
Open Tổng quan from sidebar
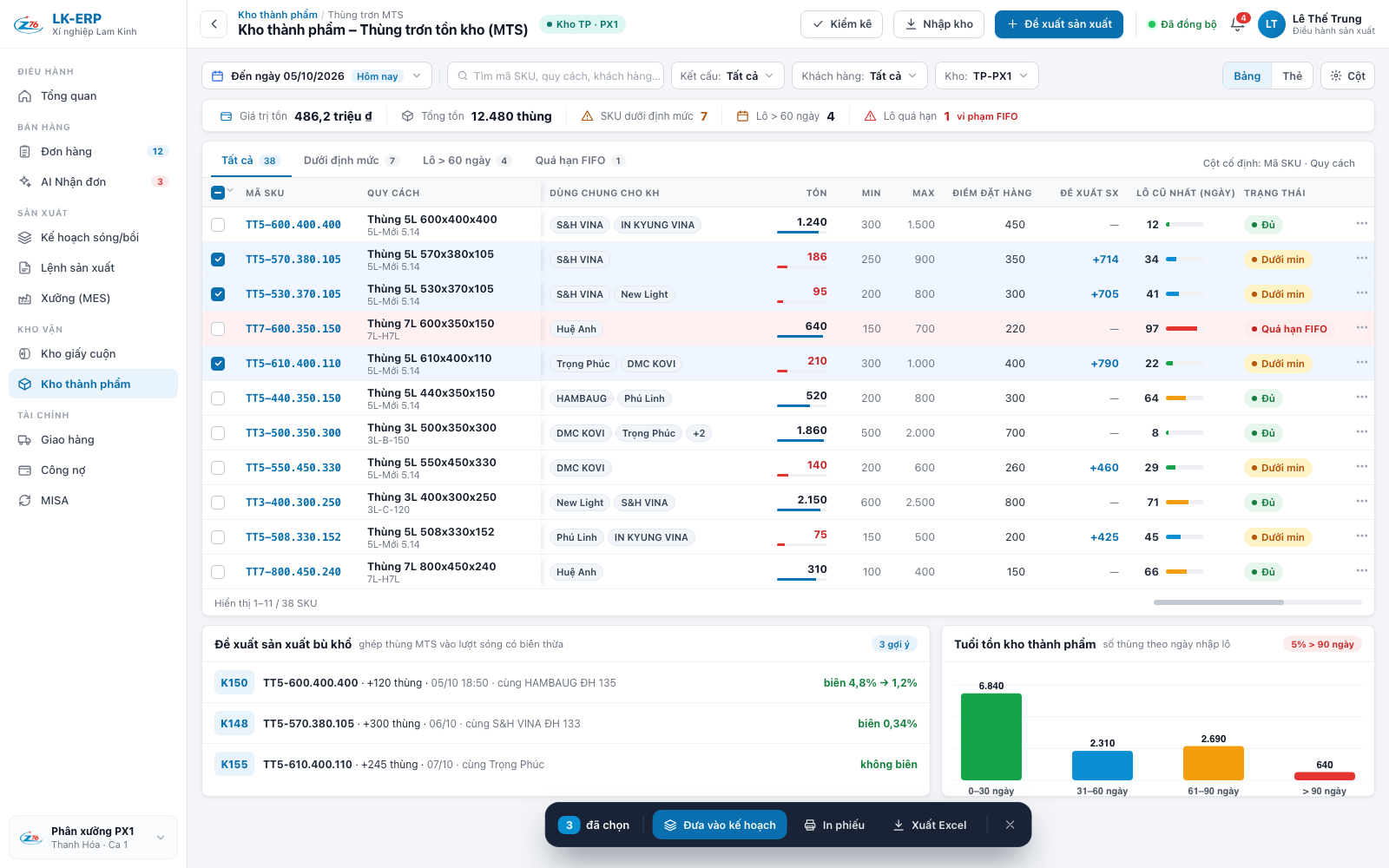click(93, 95)
